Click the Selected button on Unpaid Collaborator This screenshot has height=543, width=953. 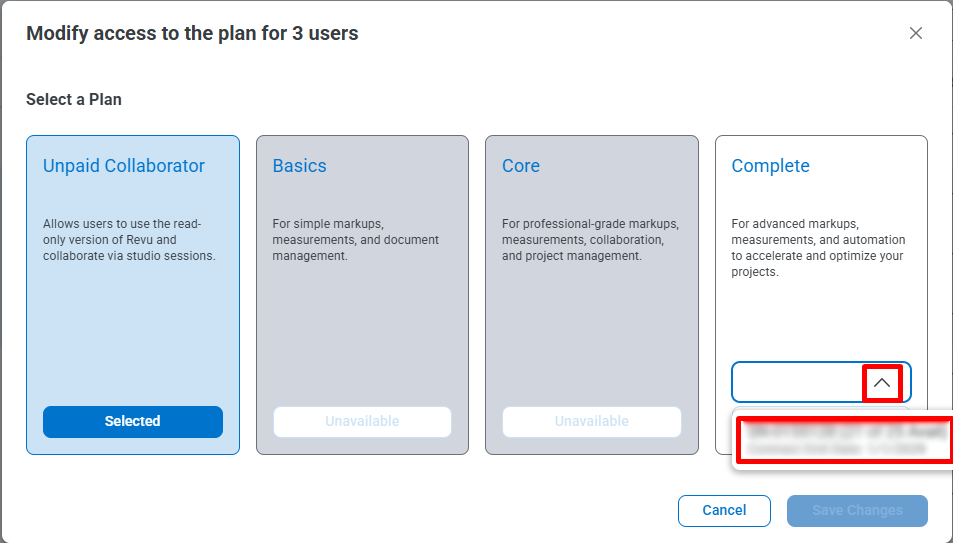(133, 421)
